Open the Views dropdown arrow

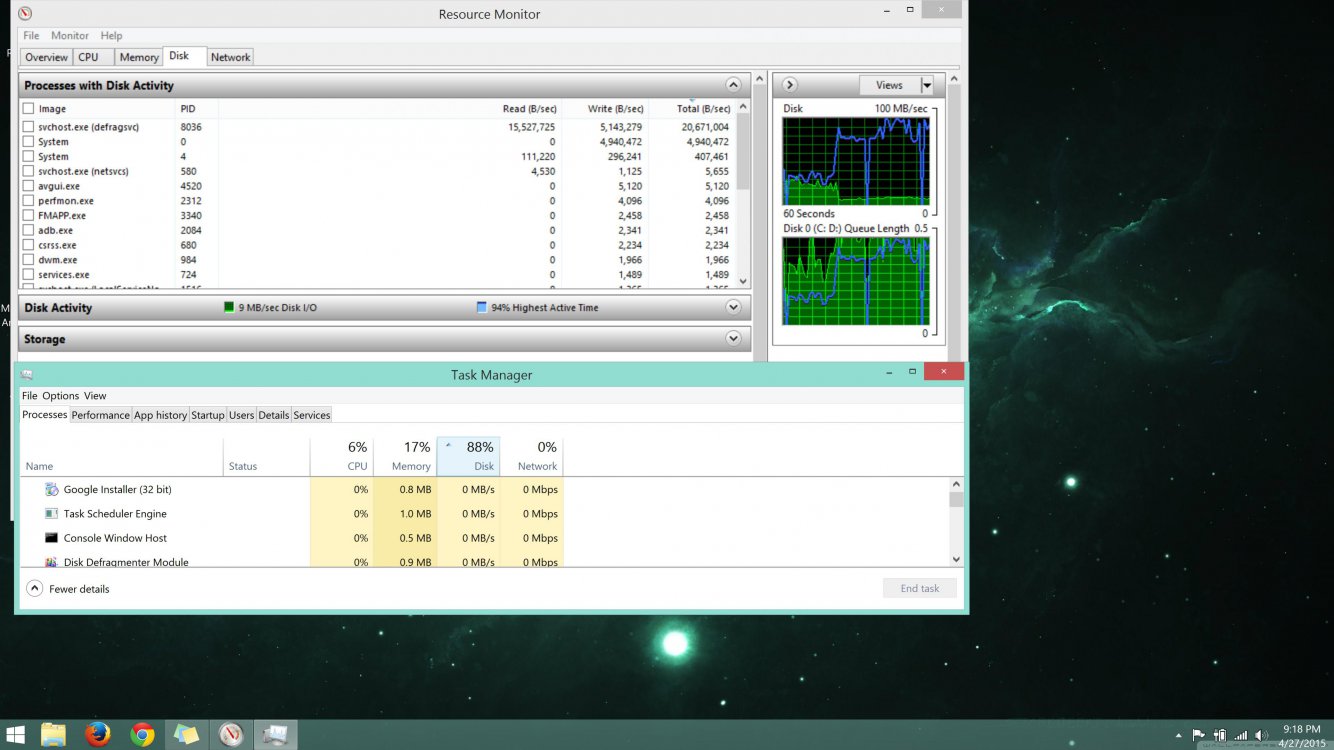[x=927, y=86]
